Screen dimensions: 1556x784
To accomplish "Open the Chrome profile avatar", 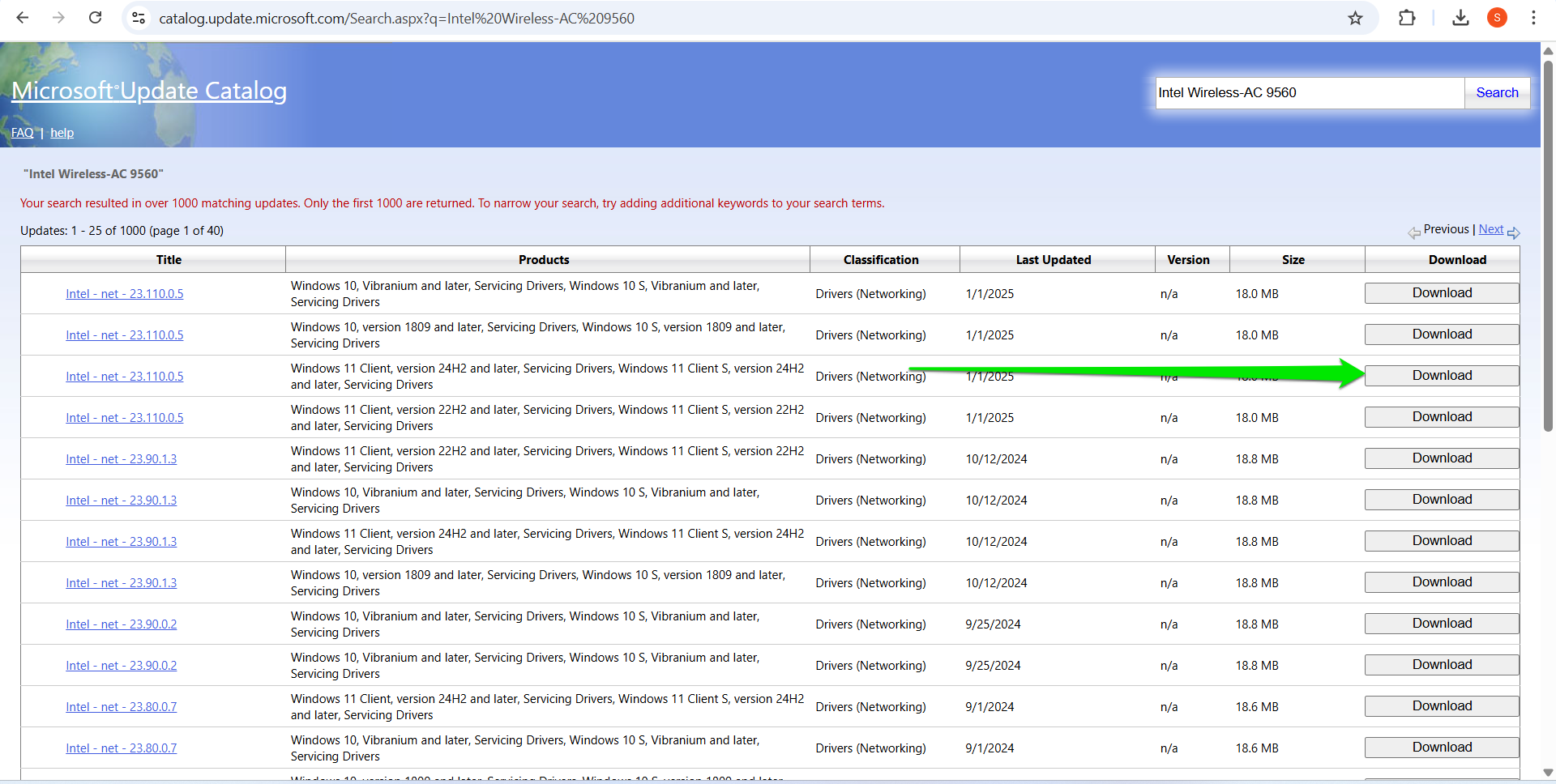I will click(x=1497, y=18).
